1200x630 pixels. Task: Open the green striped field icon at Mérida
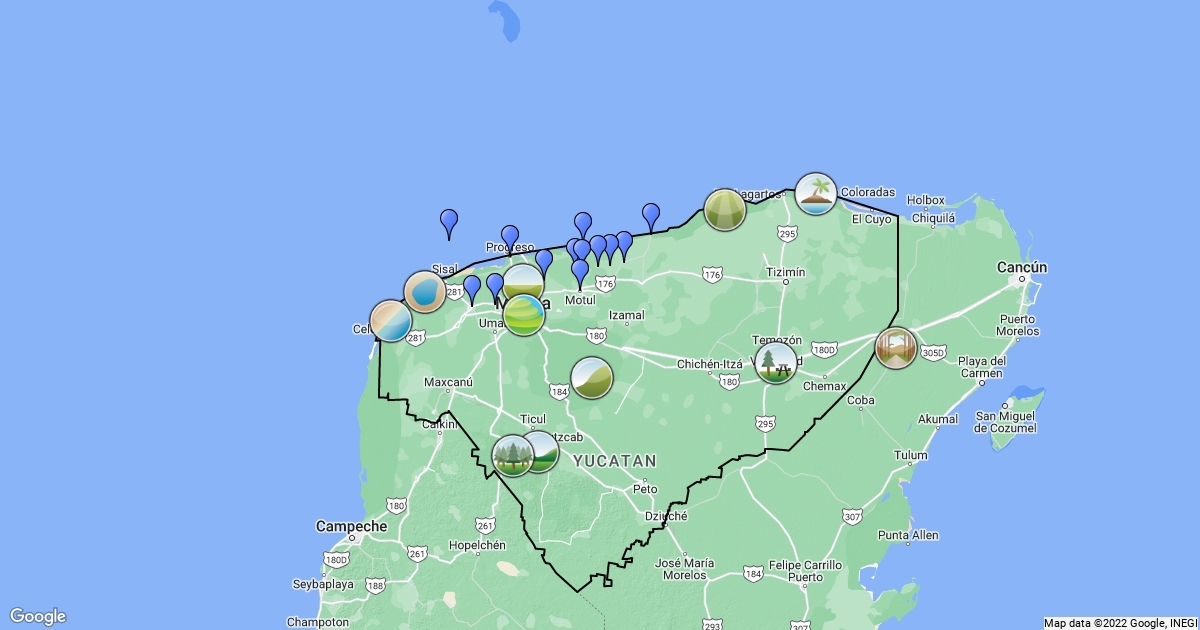[524, 314]
